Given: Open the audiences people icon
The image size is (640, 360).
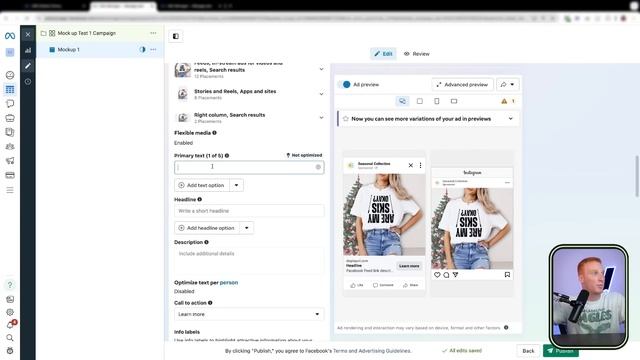Looking at the screenshot, I should click(10, 146).
